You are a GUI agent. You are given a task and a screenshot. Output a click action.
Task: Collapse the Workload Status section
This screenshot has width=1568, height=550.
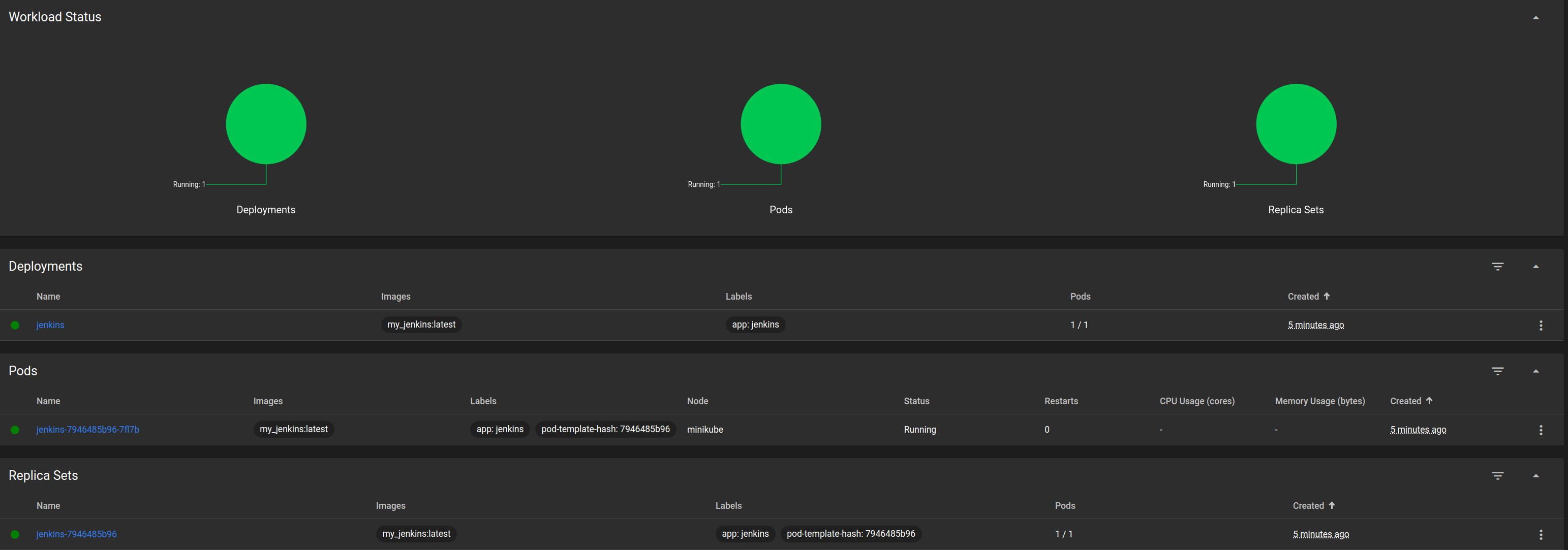coord(1535,18)
